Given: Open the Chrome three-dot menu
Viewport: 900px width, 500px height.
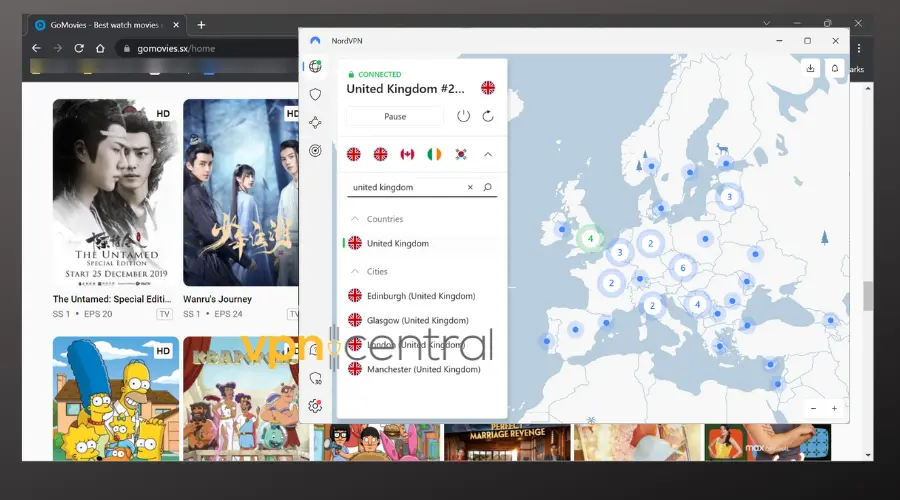Looking at the screenshot, I should (x=859, y=48).
